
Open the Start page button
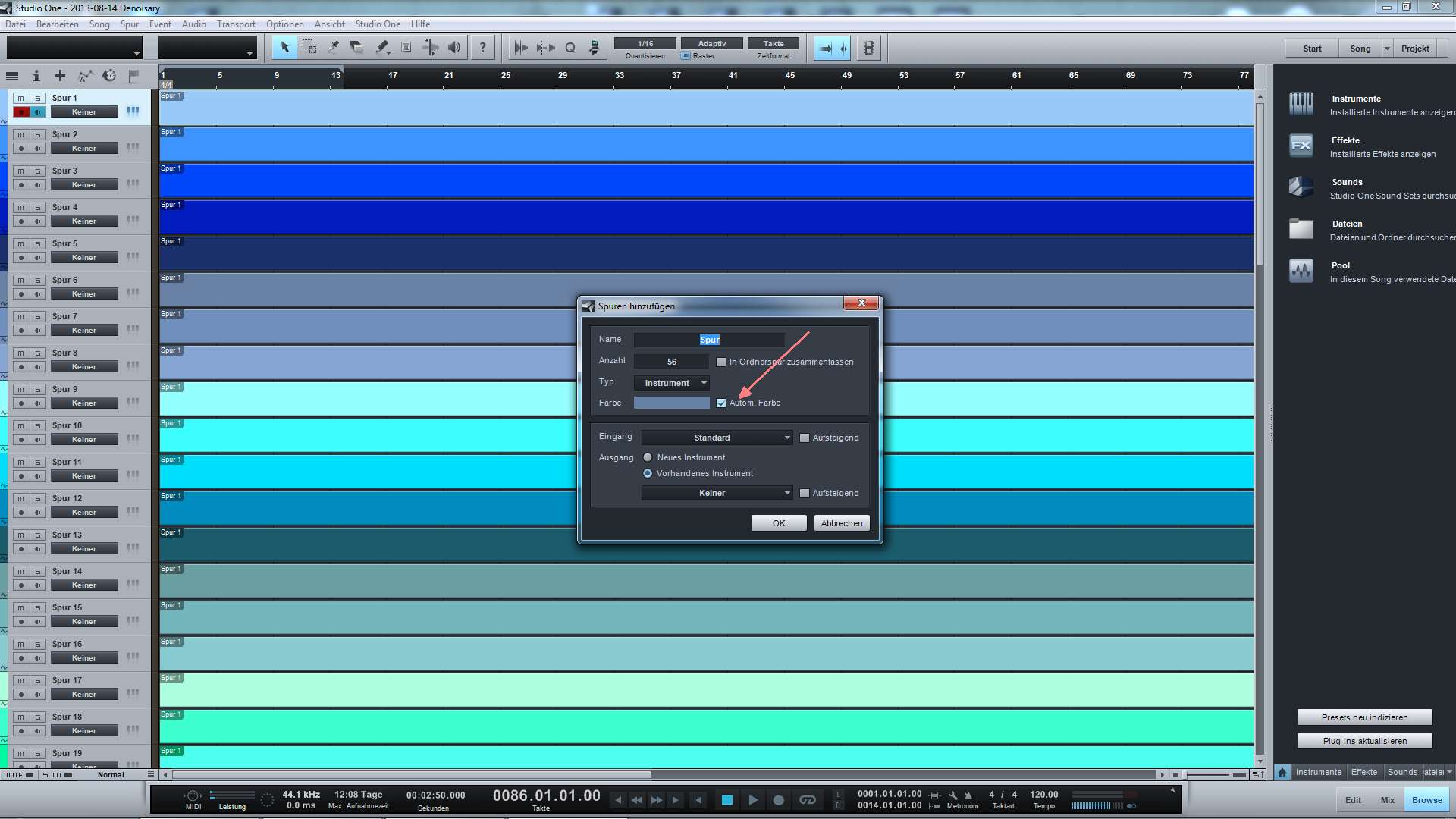1312,49
